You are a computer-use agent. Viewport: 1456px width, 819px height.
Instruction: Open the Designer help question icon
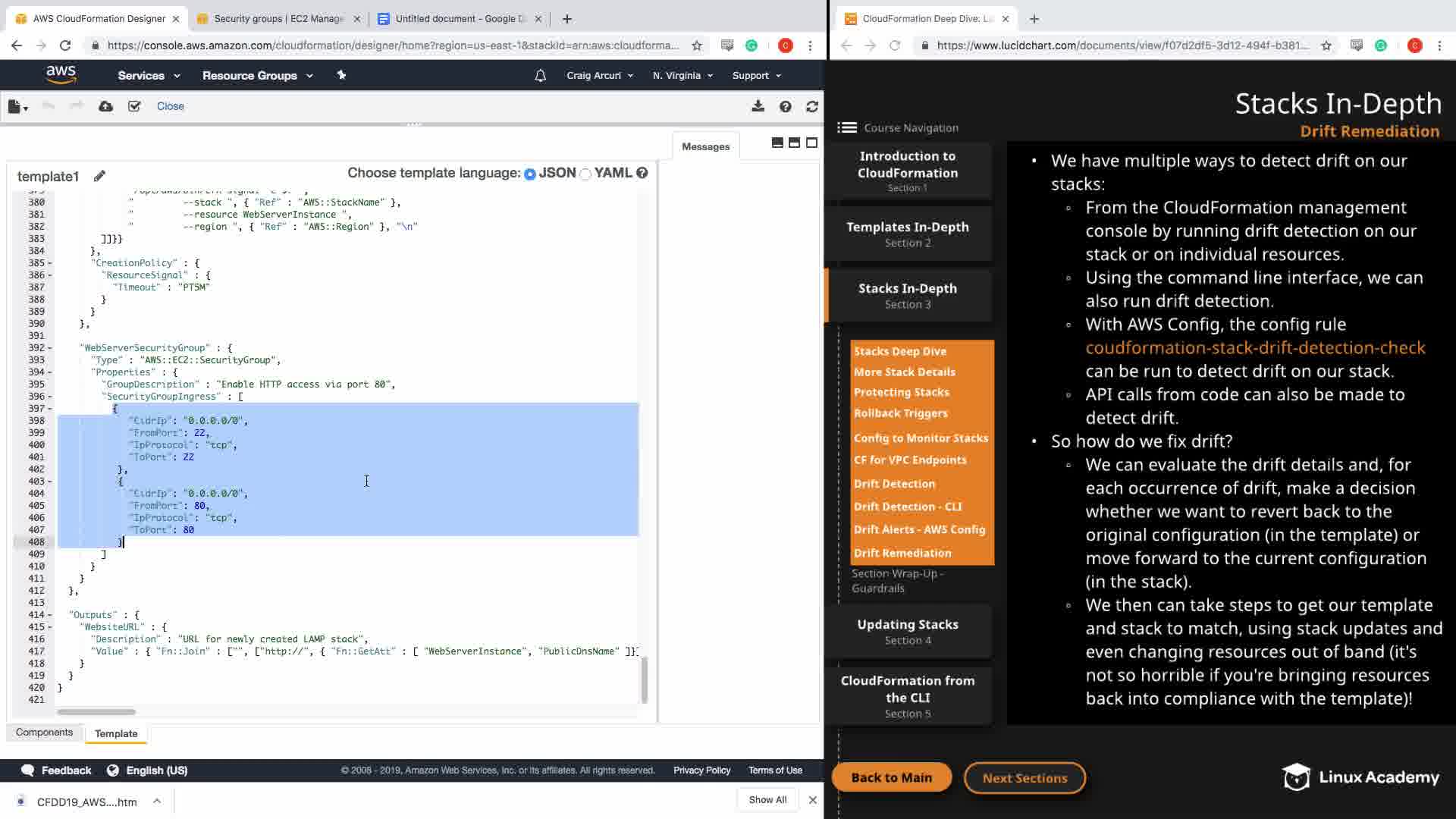pos(785,107)
